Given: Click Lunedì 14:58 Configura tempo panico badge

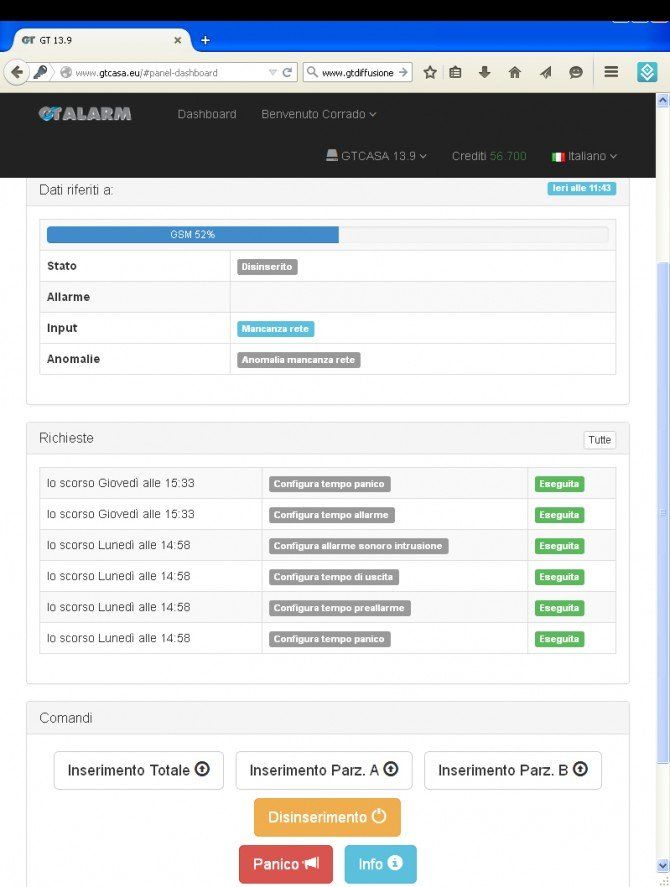Looking at the screenshot, I should tap(329, 639).
